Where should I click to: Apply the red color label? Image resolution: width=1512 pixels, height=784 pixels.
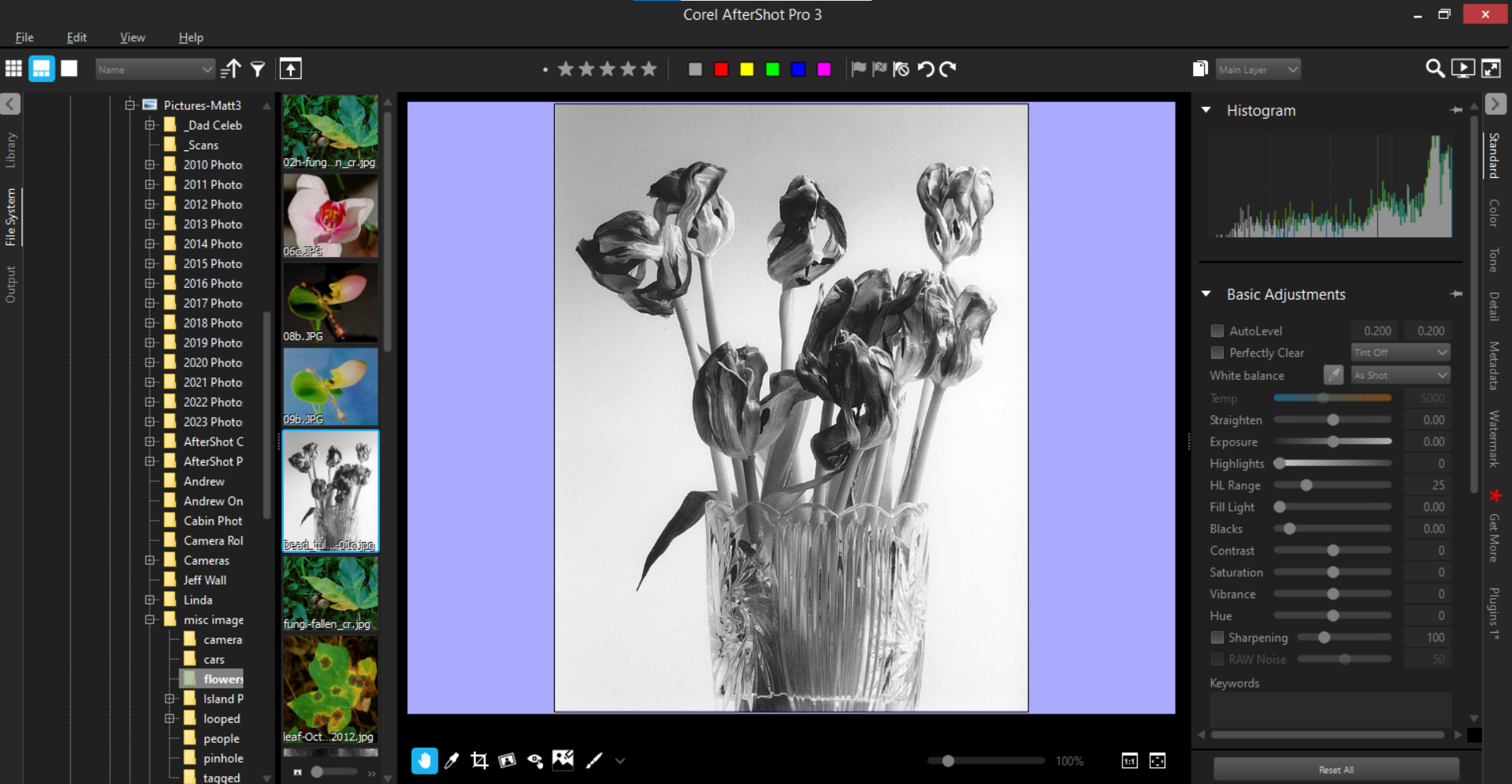tap(721, 70)
